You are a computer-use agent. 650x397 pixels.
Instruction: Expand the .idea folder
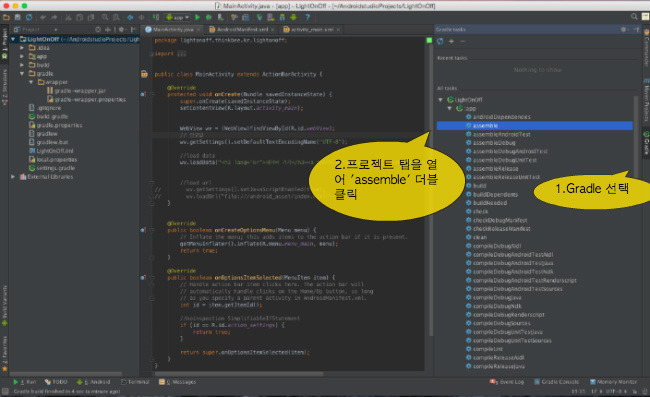tap(22, 48)
